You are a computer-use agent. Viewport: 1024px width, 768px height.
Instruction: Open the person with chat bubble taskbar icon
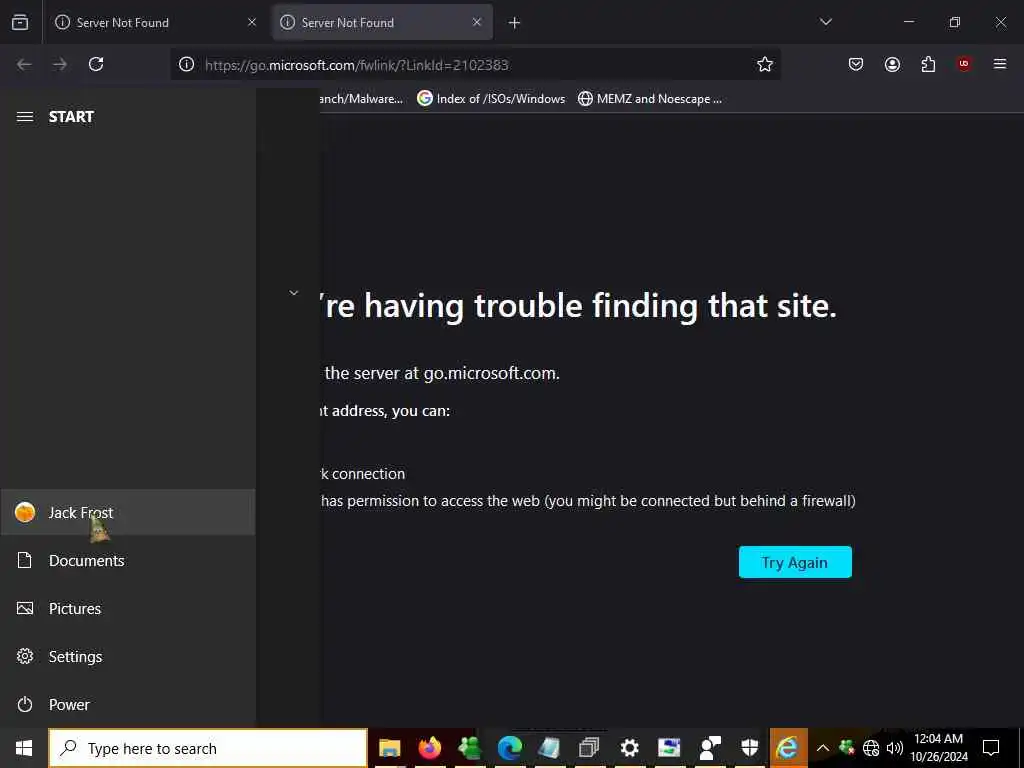click(x=709, y=748)
